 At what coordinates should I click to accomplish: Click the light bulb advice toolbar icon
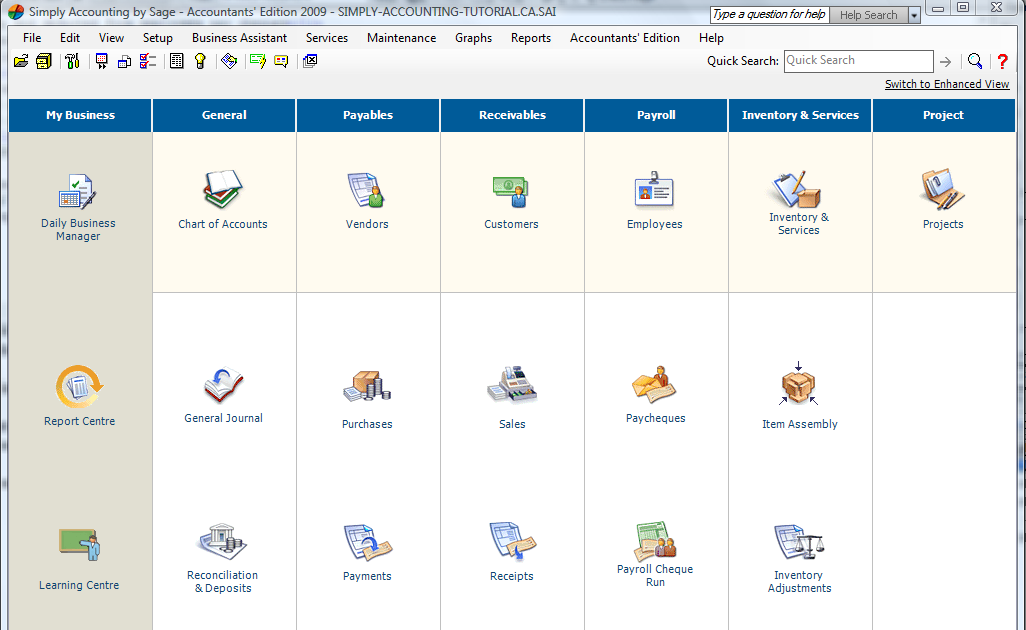[x=200, y=61]
